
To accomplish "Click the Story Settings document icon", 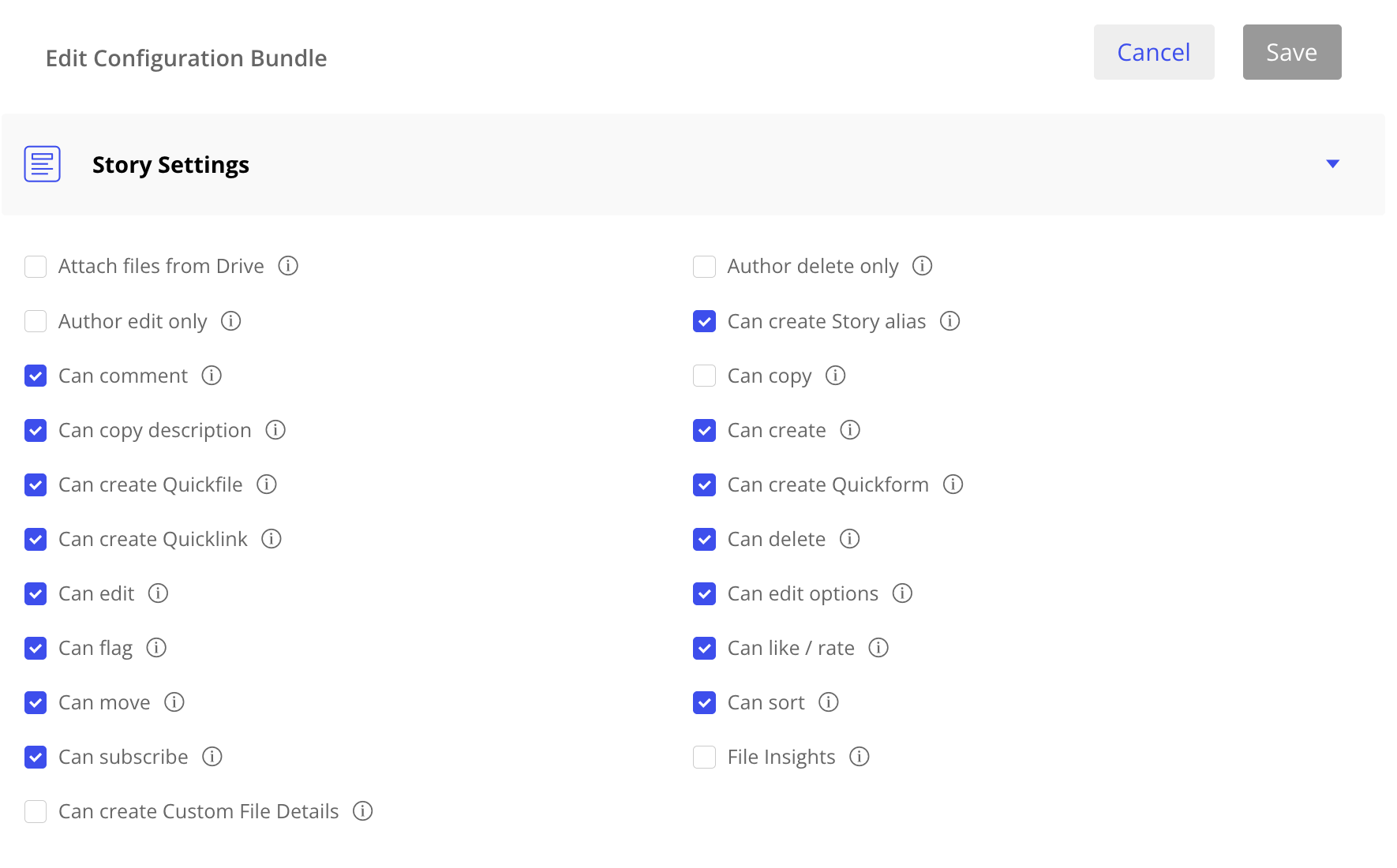I will click(43, 164).
